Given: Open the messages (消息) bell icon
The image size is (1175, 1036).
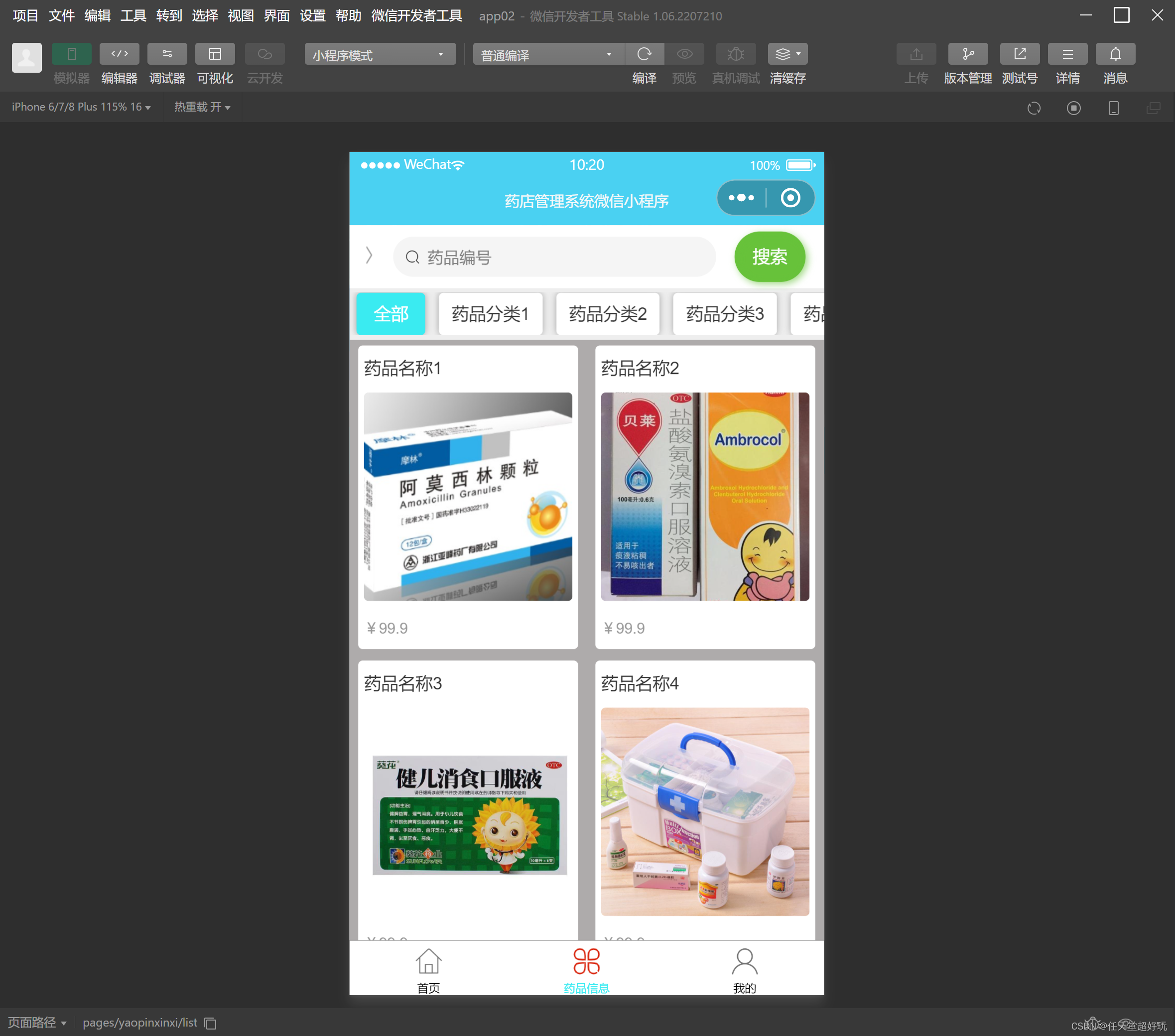Looking at the screenshot, I should (1115, 54).
